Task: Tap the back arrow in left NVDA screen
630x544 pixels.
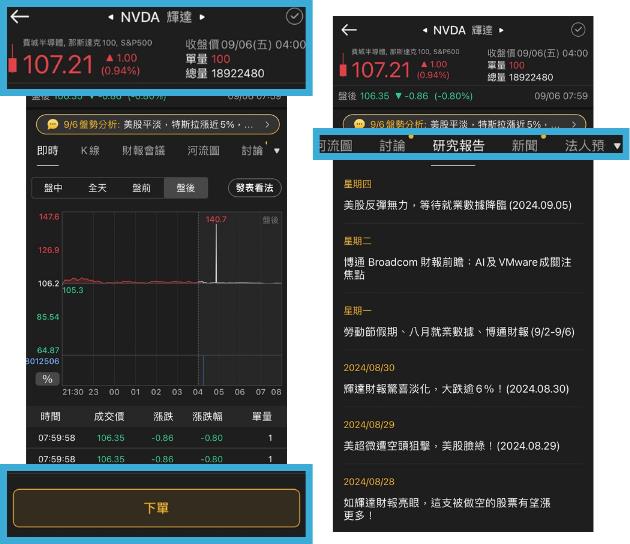Action: [x=20, y=16]
